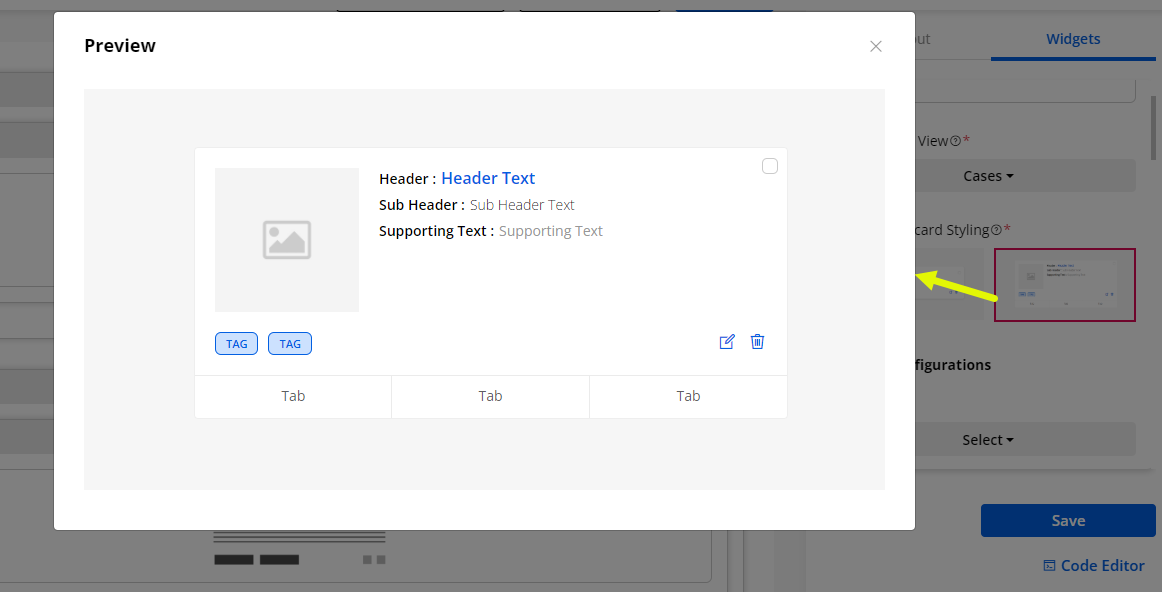Click the help icon beside card Styling
The height and width of the screenshot is (592, 1162).
tap(996, 230)
